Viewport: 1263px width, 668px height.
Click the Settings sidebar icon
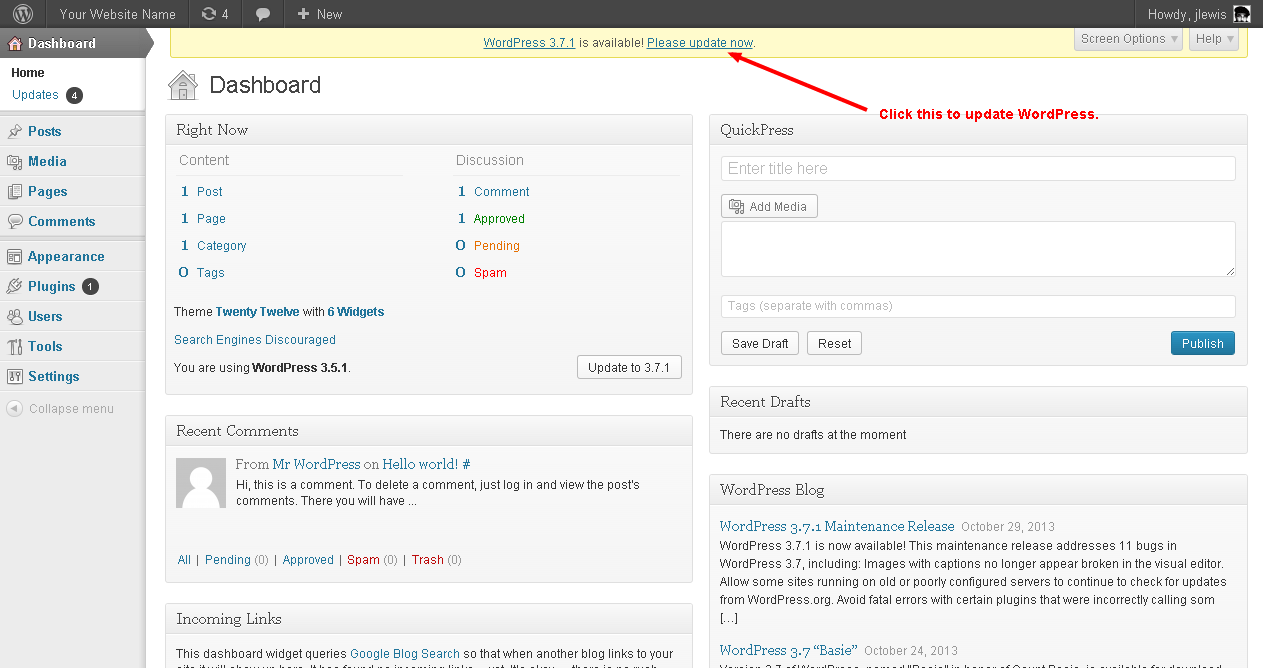pos(15,376)
